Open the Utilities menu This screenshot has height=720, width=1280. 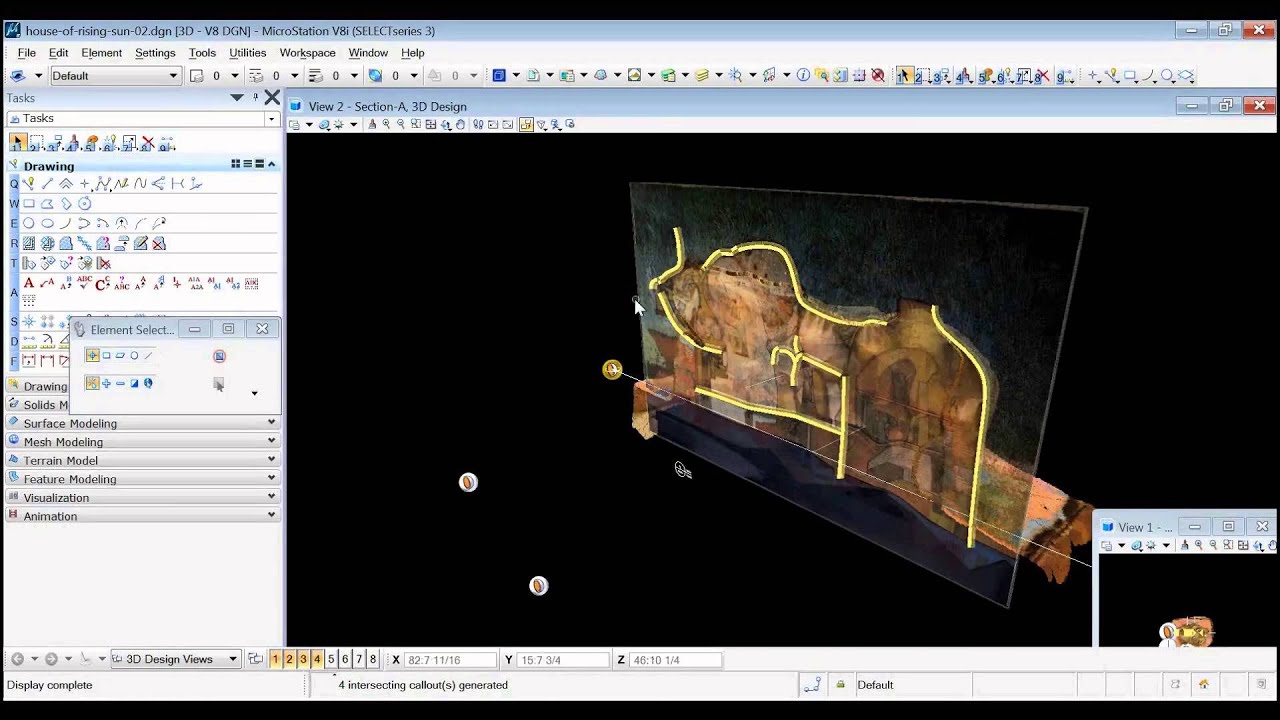(x=247, y=53)
